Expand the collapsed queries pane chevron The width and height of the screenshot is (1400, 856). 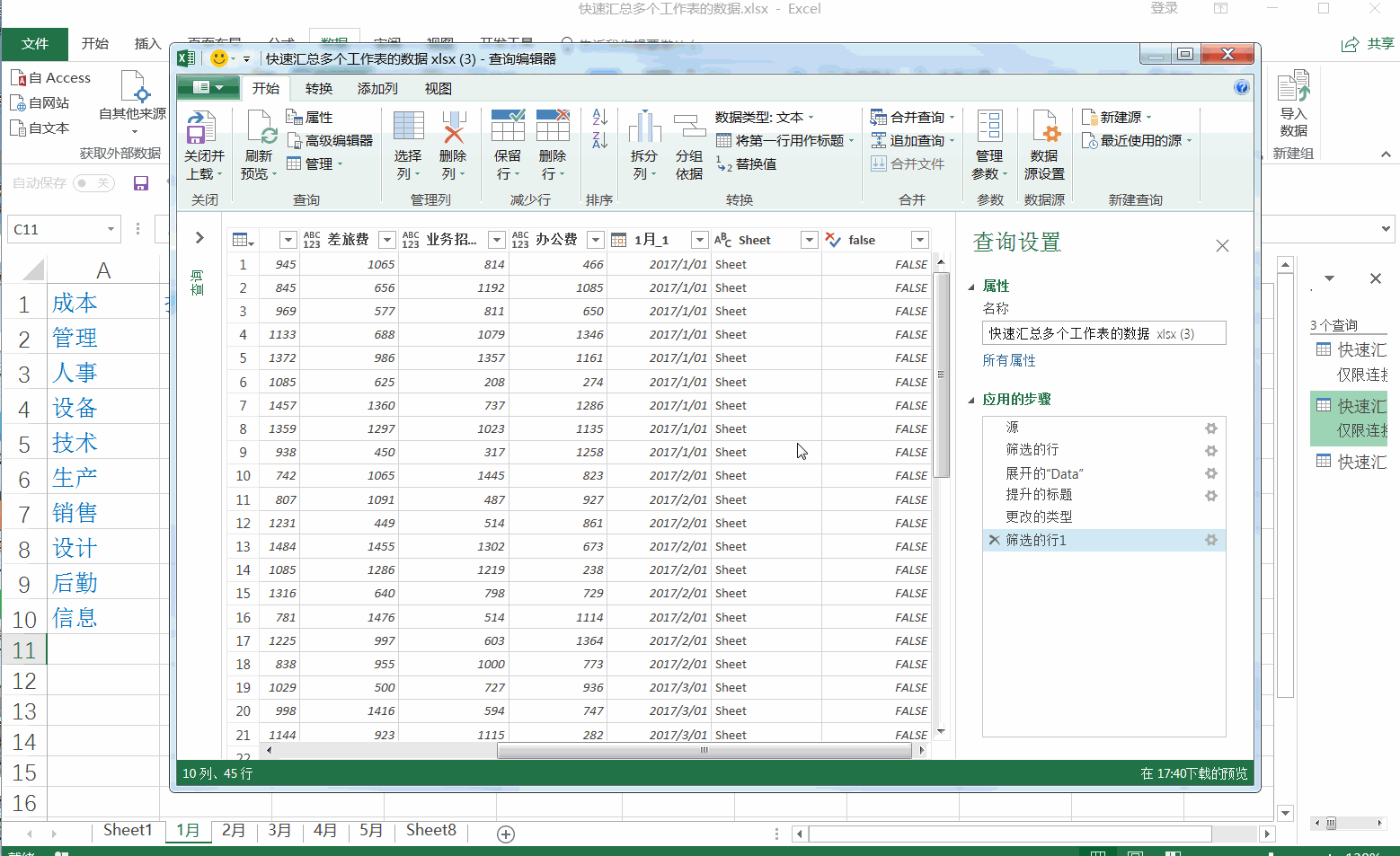pos(199,238)
